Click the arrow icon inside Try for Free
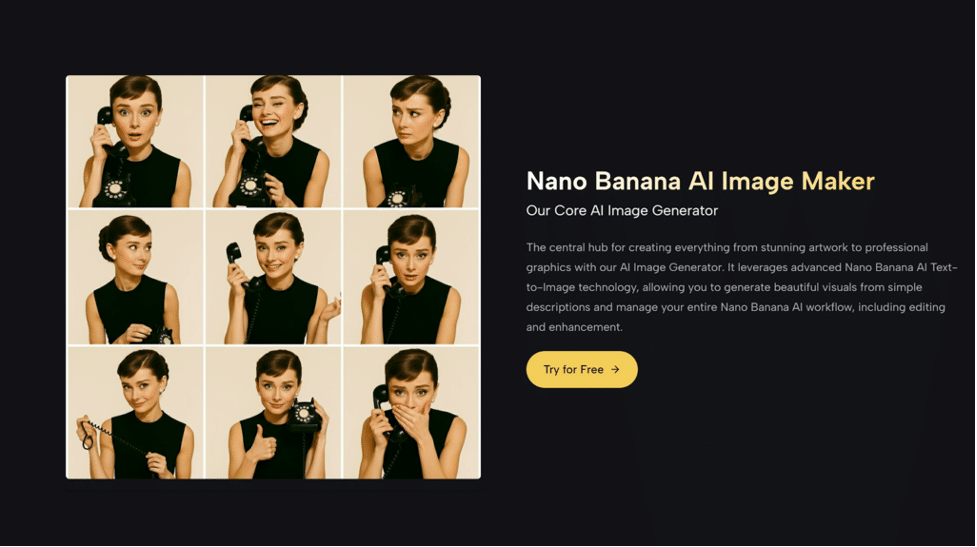The width and height of the screenshot is (977, 547). (x=616, y=369)
